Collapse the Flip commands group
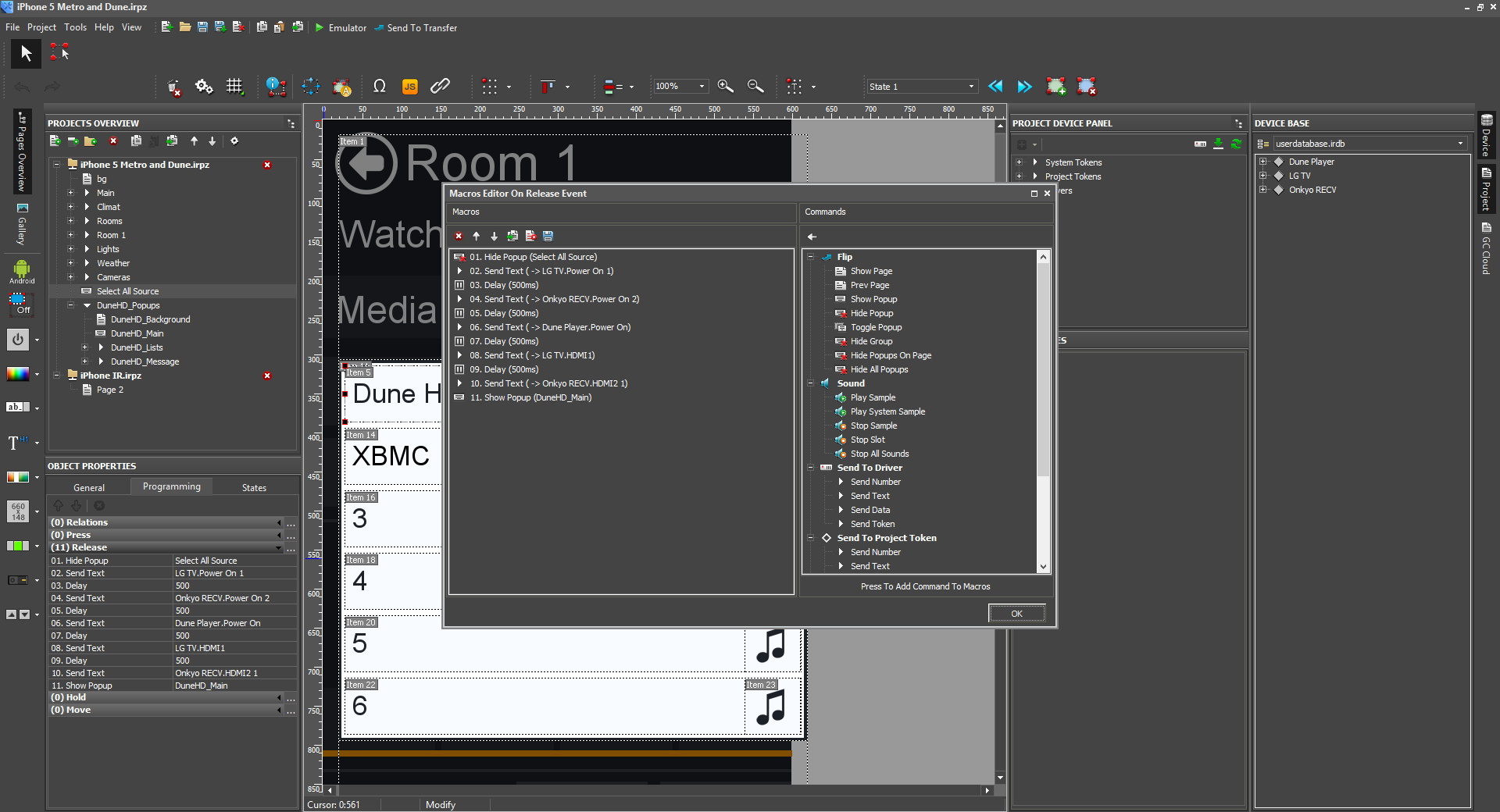1500x812 pixels. pyautogui.click(x=810, y=257)
